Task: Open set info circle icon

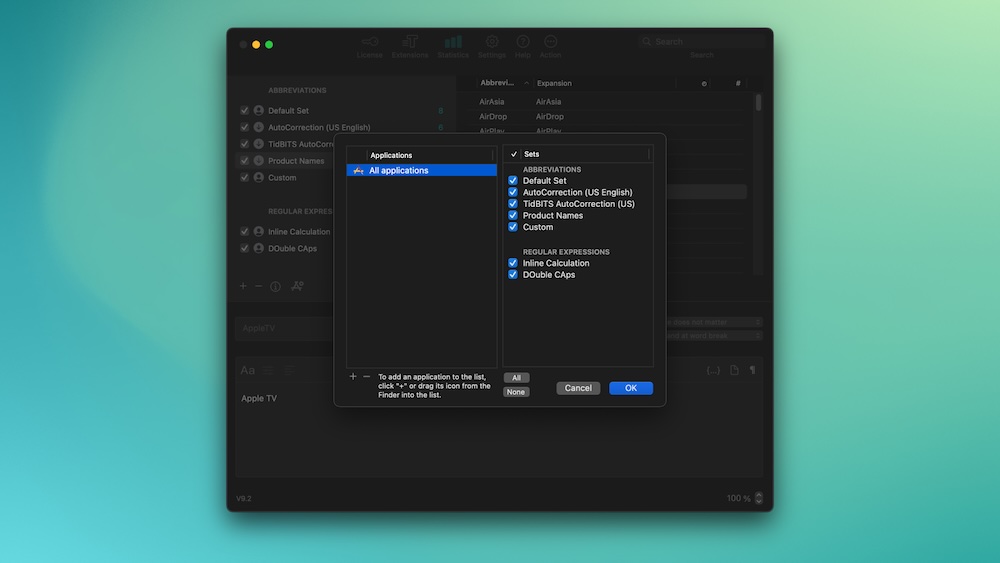Action: 276,287
